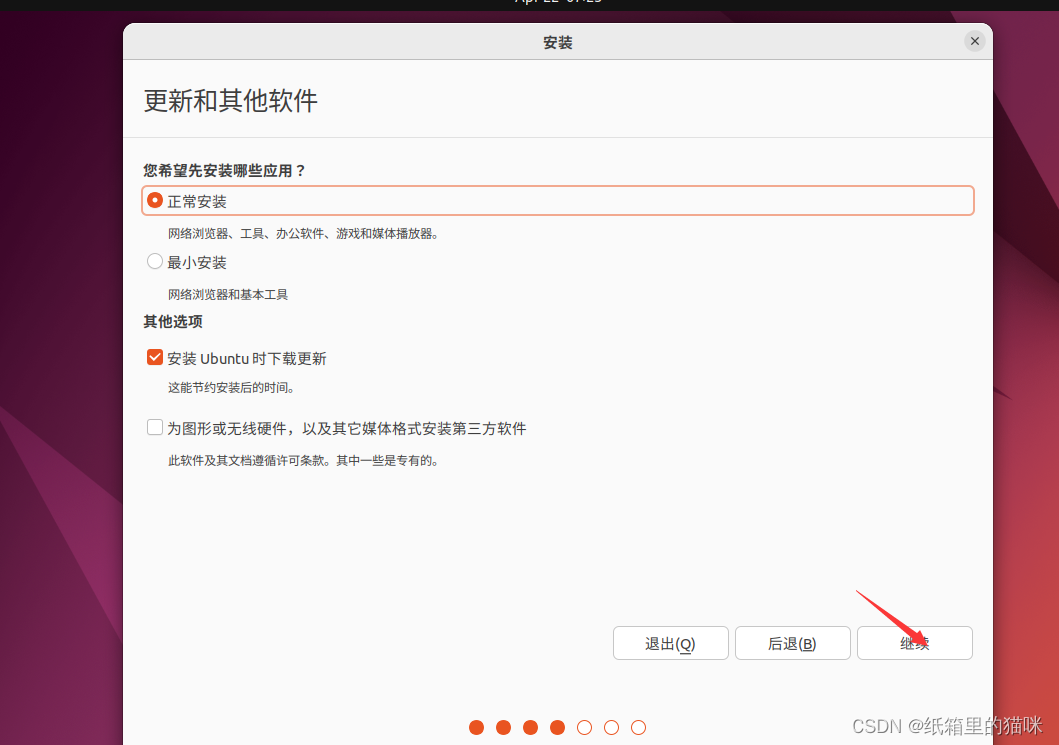Screen dimensions: 1059x745
Task: Click the date and time in top bar
Action: coord(558,2)
